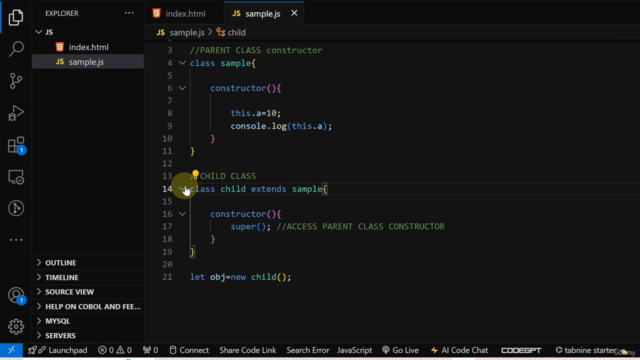The width and height of the screenshot is (640, 360).
Task: Show errors and warnings problems panel
Action: coord(115,350)
